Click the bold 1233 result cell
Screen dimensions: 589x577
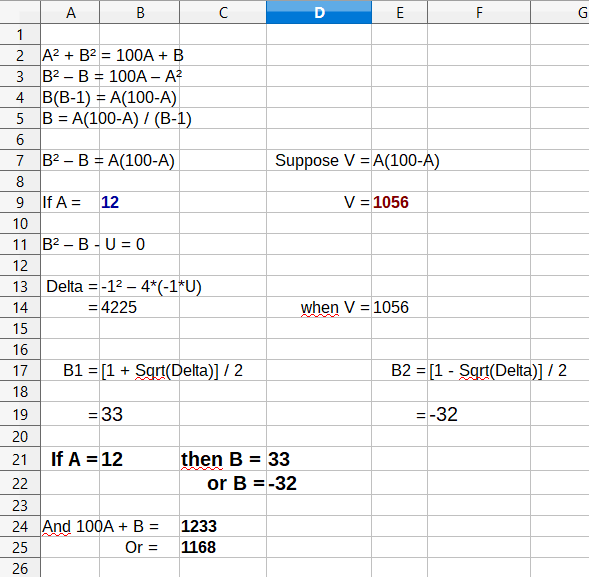click(223, 526)
